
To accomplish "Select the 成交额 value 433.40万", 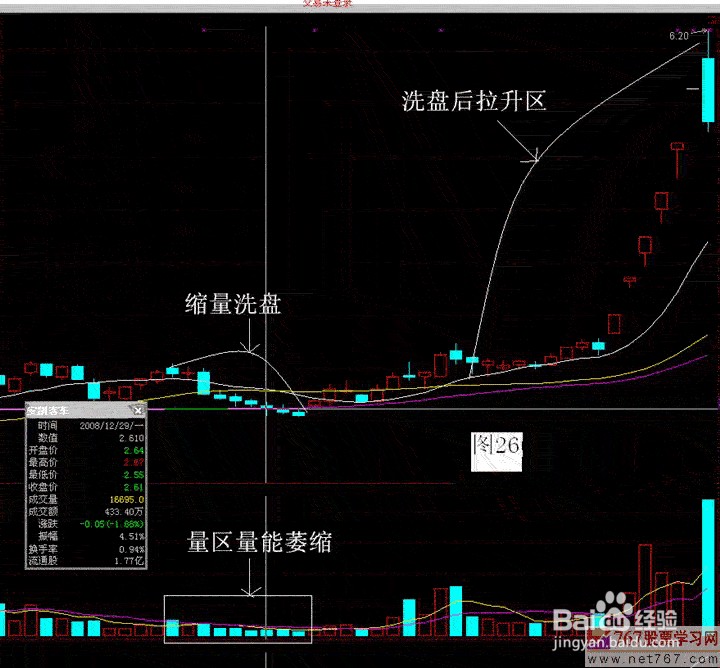I will (124, 511).
